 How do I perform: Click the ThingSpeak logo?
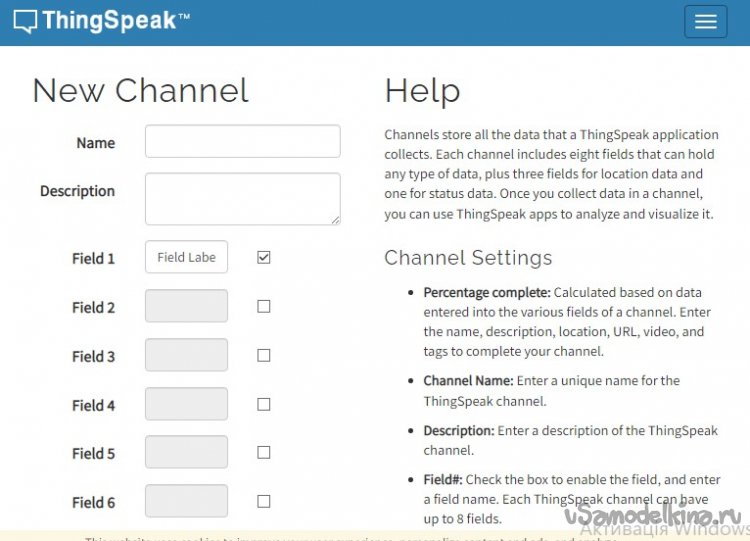(101, 21)
